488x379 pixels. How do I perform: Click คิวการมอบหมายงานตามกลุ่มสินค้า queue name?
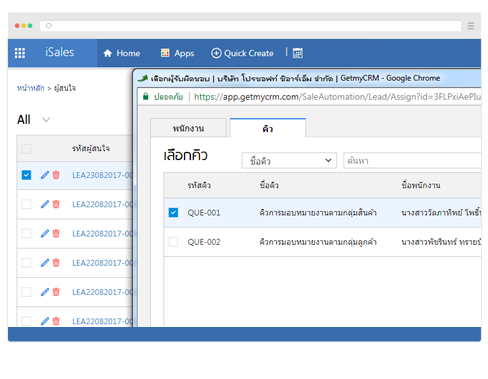coord(318,213)
